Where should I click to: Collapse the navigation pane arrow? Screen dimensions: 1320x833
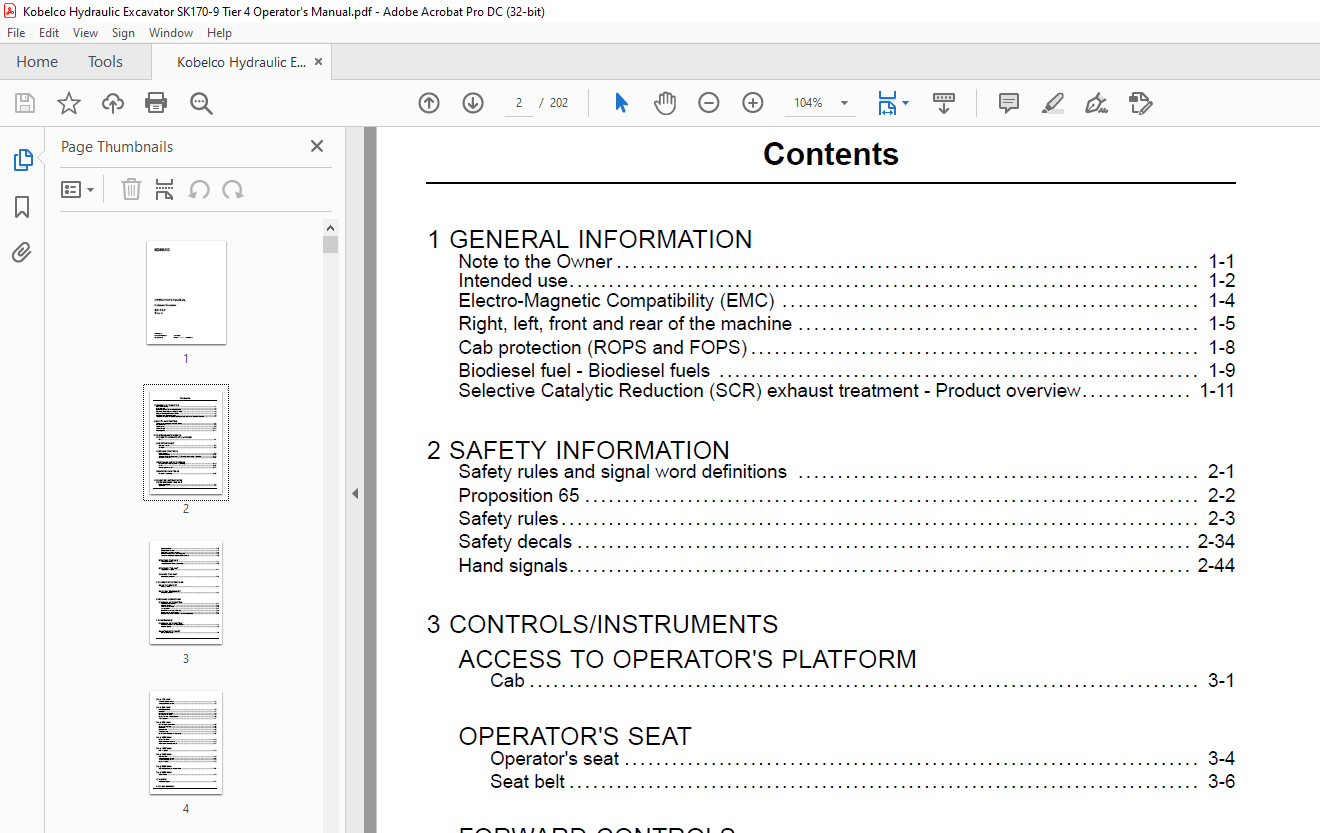coord(354,493)
